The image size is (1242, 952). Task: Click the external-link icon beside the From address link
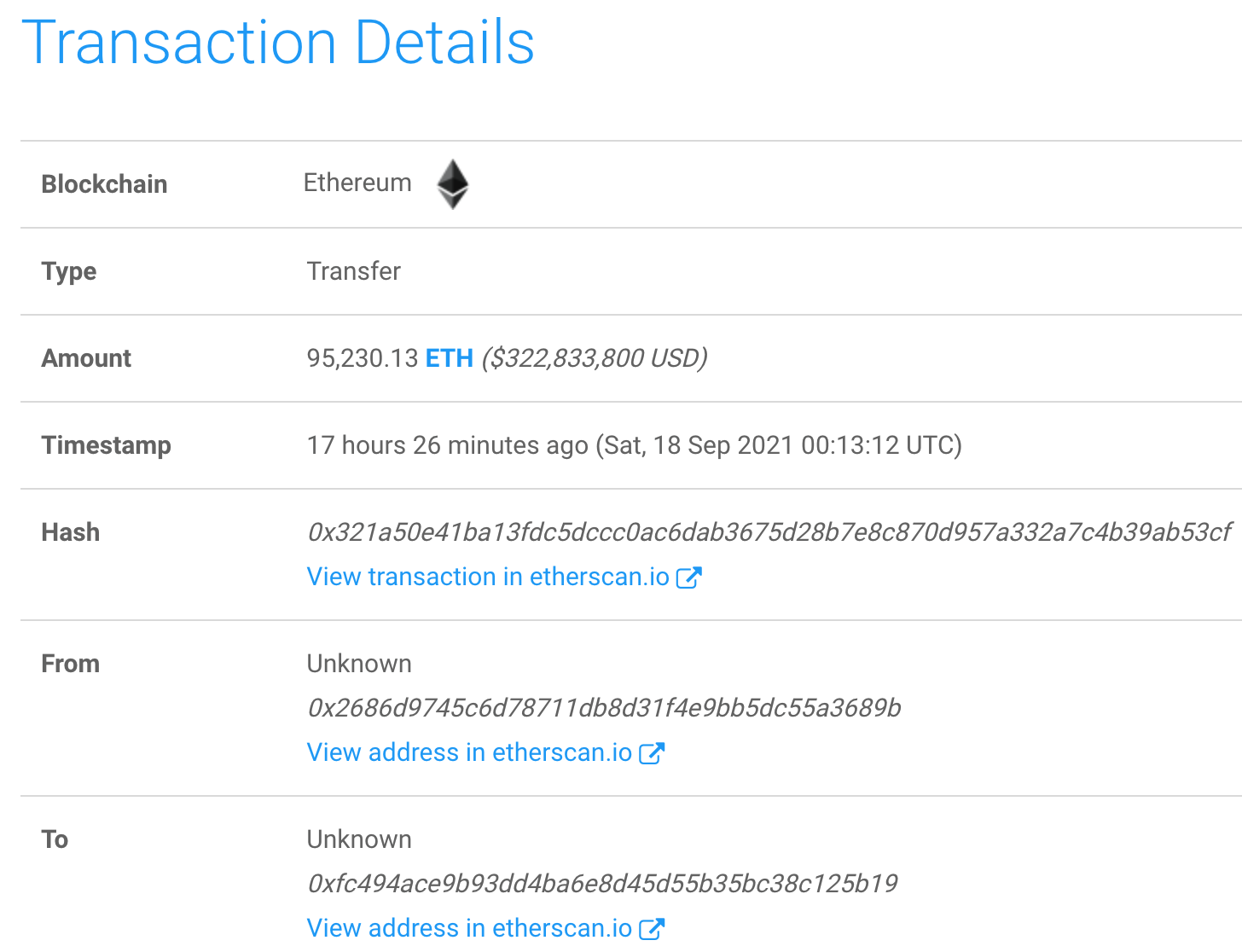(x=653, y=752)
